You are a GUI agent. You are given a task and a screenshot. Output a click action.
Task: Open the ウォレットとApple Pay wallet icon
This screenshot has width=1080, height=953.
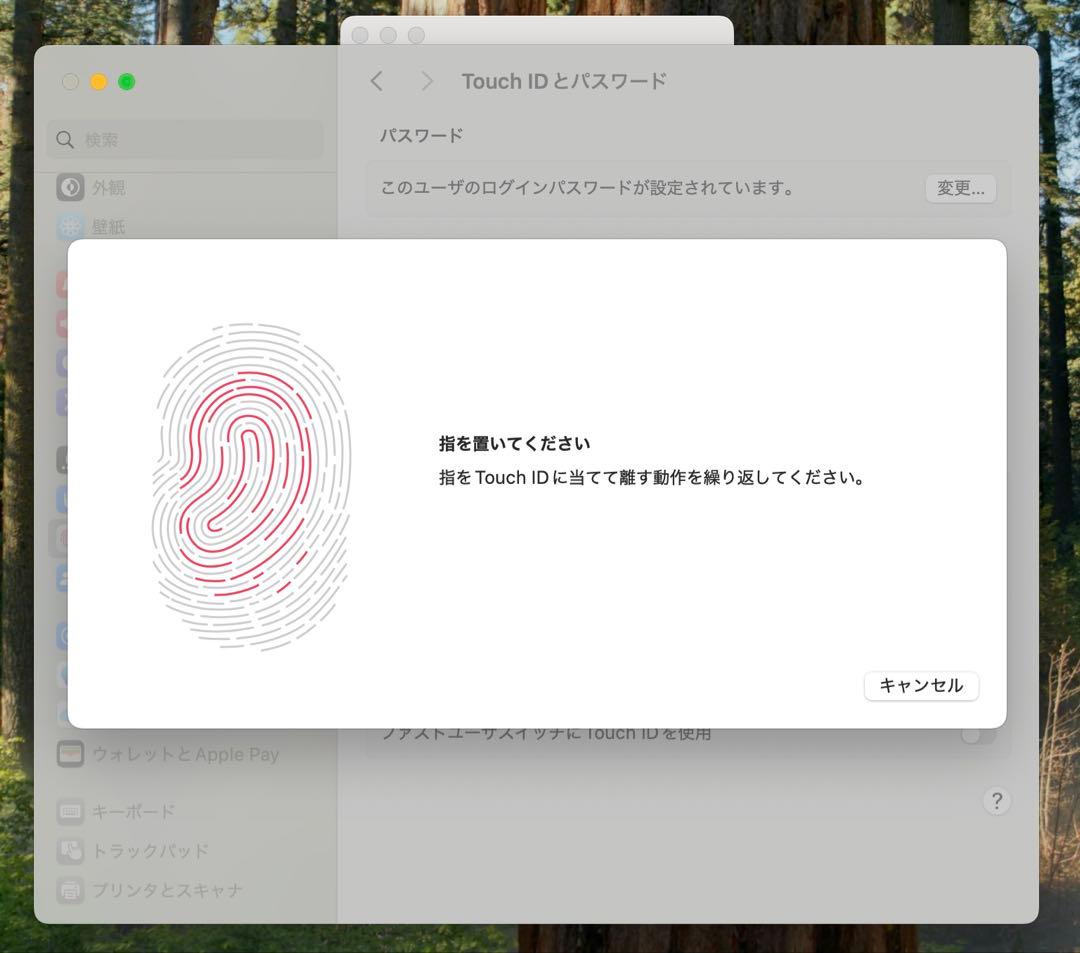70,754
